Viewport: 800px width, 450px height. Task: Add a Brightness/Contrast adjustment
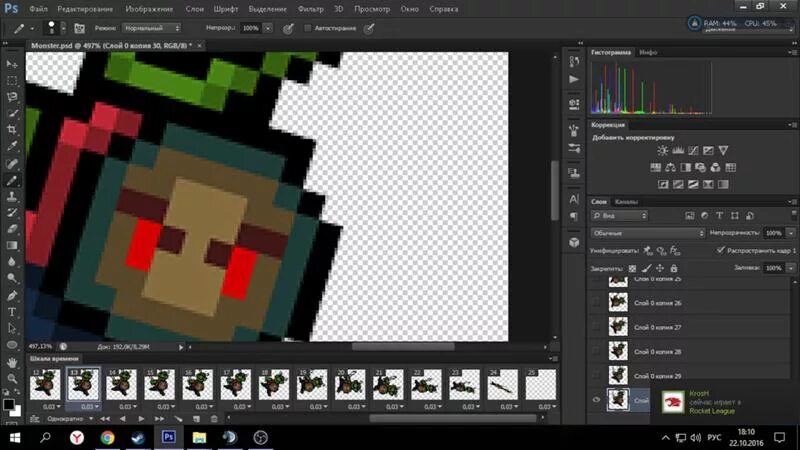(x=663, y=151)
